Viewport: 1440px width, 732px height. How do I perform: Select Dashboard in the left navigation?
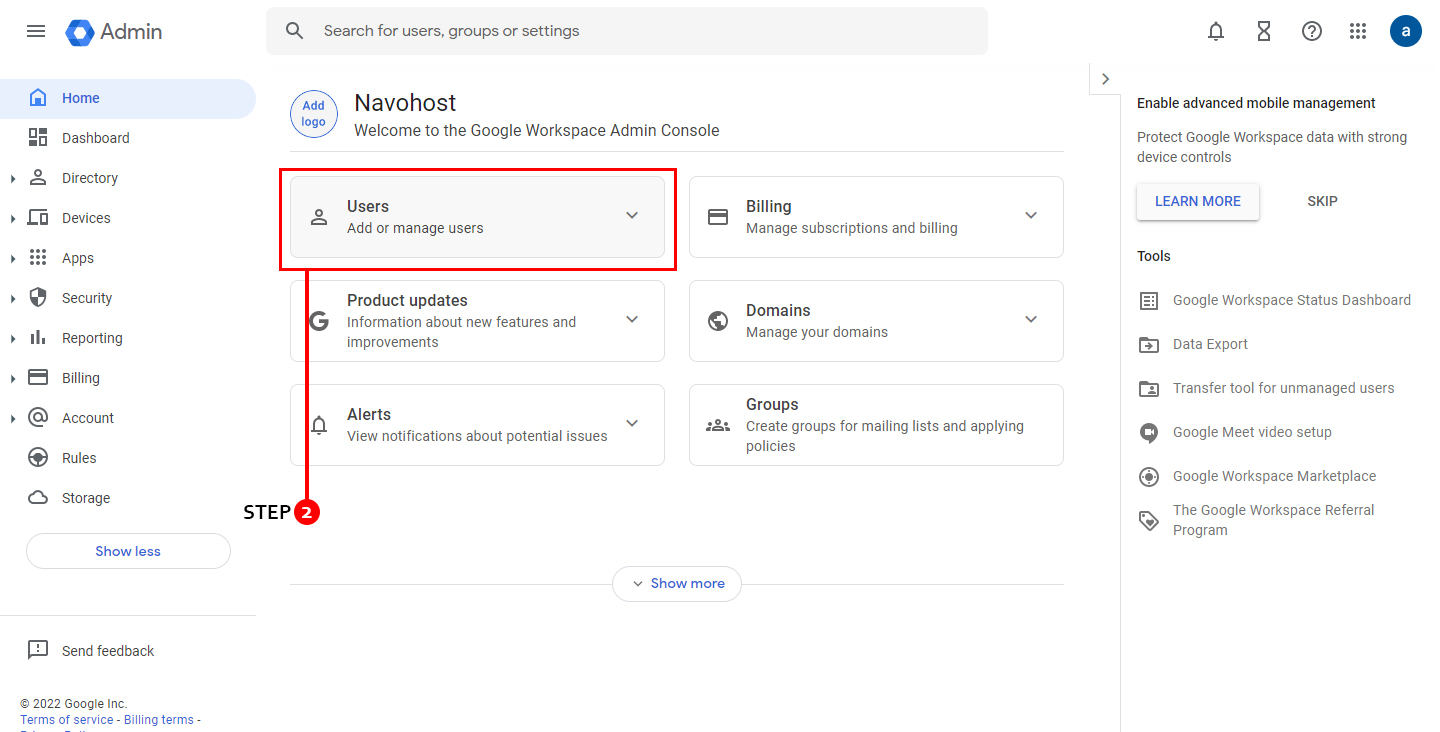click(95, 138)
